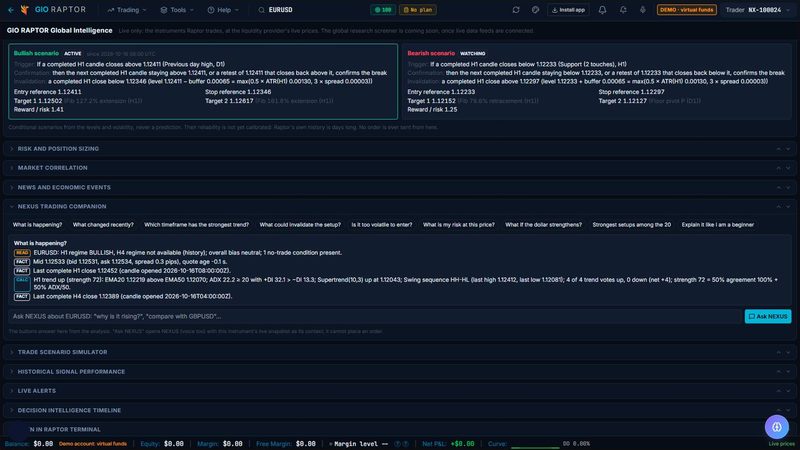This screenshot has height=450, width=800.
Task: Open the Tools menu
Action: [x=177, y=10]
